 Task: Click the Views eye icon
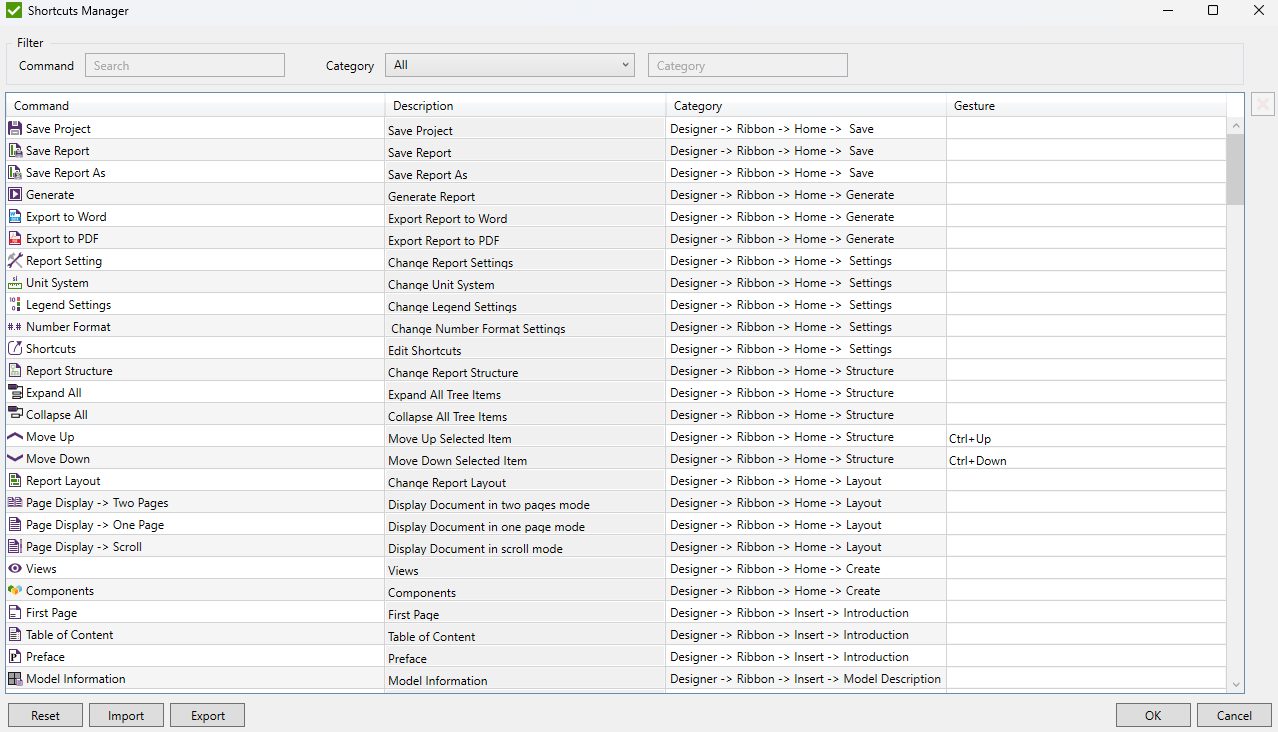tap(14, 568)
